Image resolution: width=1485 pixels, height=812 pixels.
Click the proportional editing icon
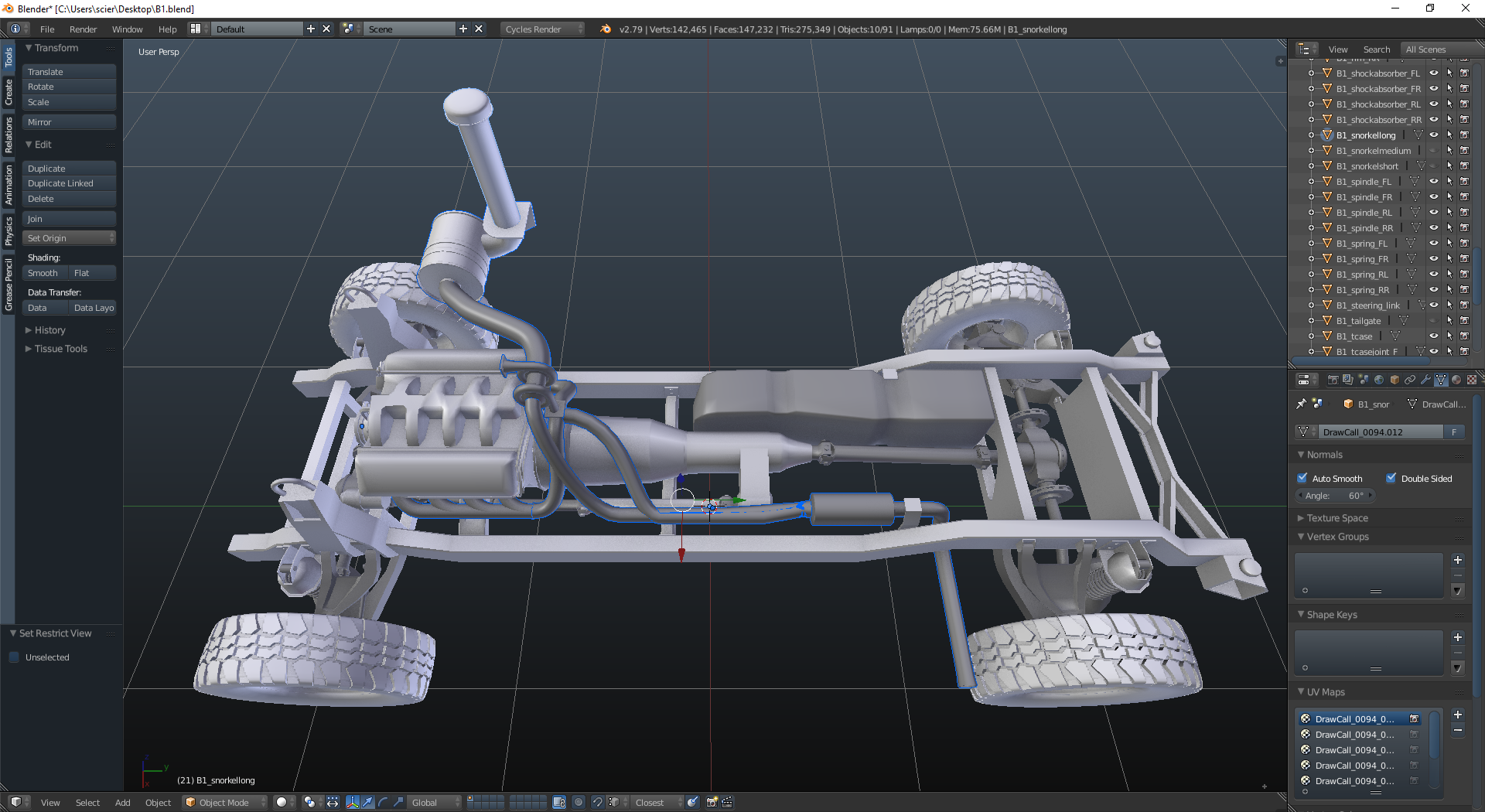(579, 802)
